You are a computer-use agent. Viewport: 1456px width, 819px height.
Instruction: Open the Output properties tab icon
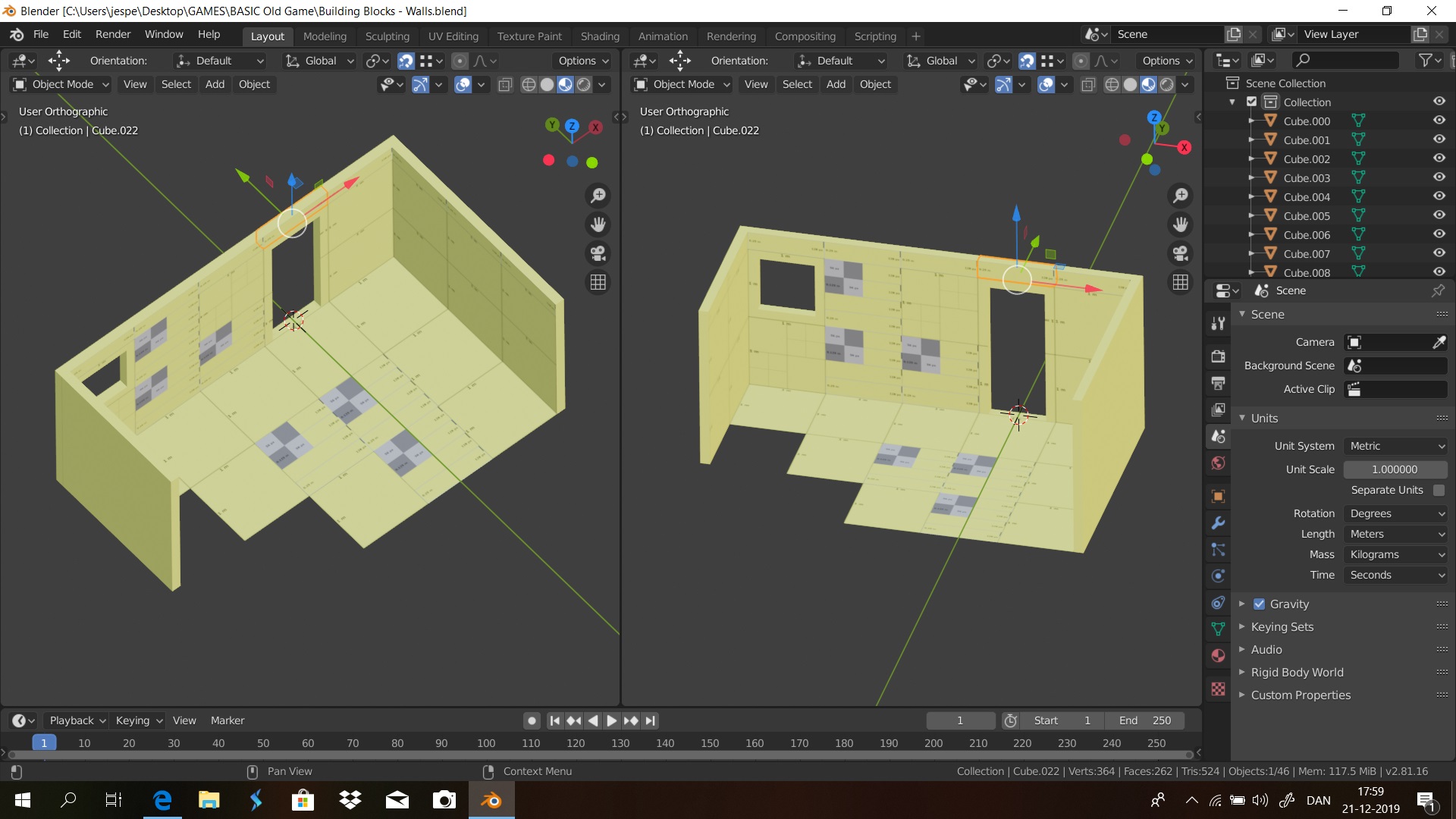1218,383
